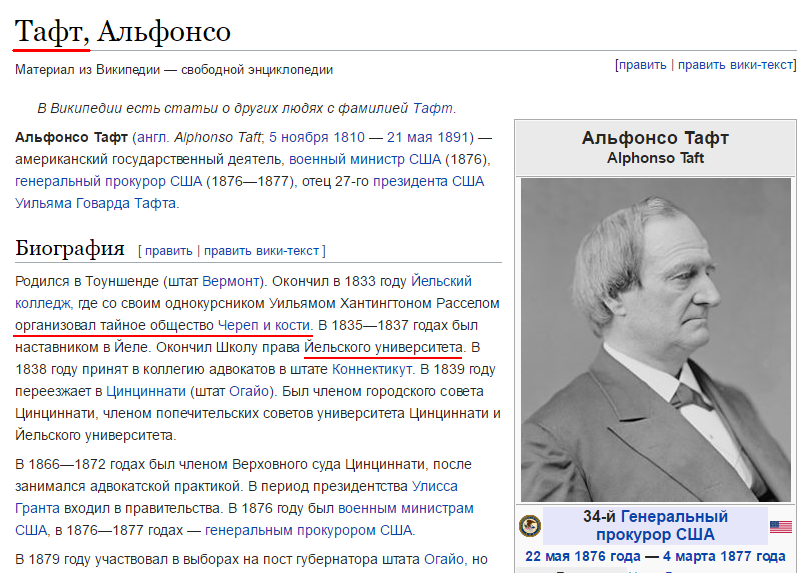Click the 'Биография' section heading
The image size is (800, 573).
point(70,248)
